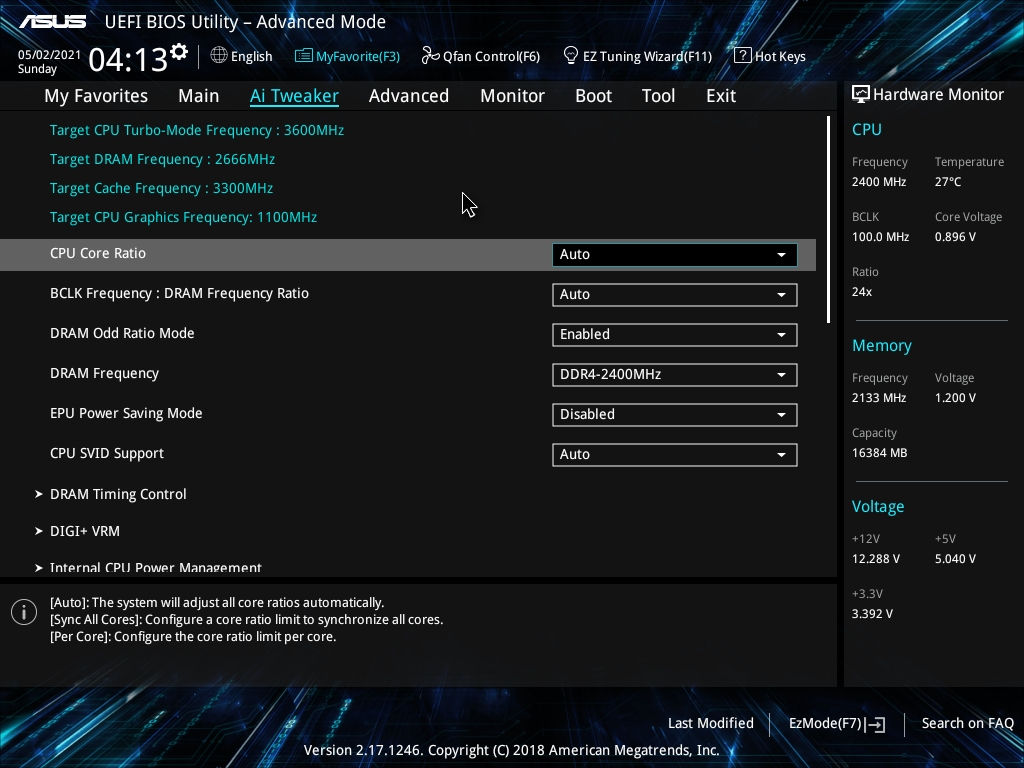Select the CPU SVID Support label
The width and height of the screenshot is (1024, 768).
(x=106, y=453)
